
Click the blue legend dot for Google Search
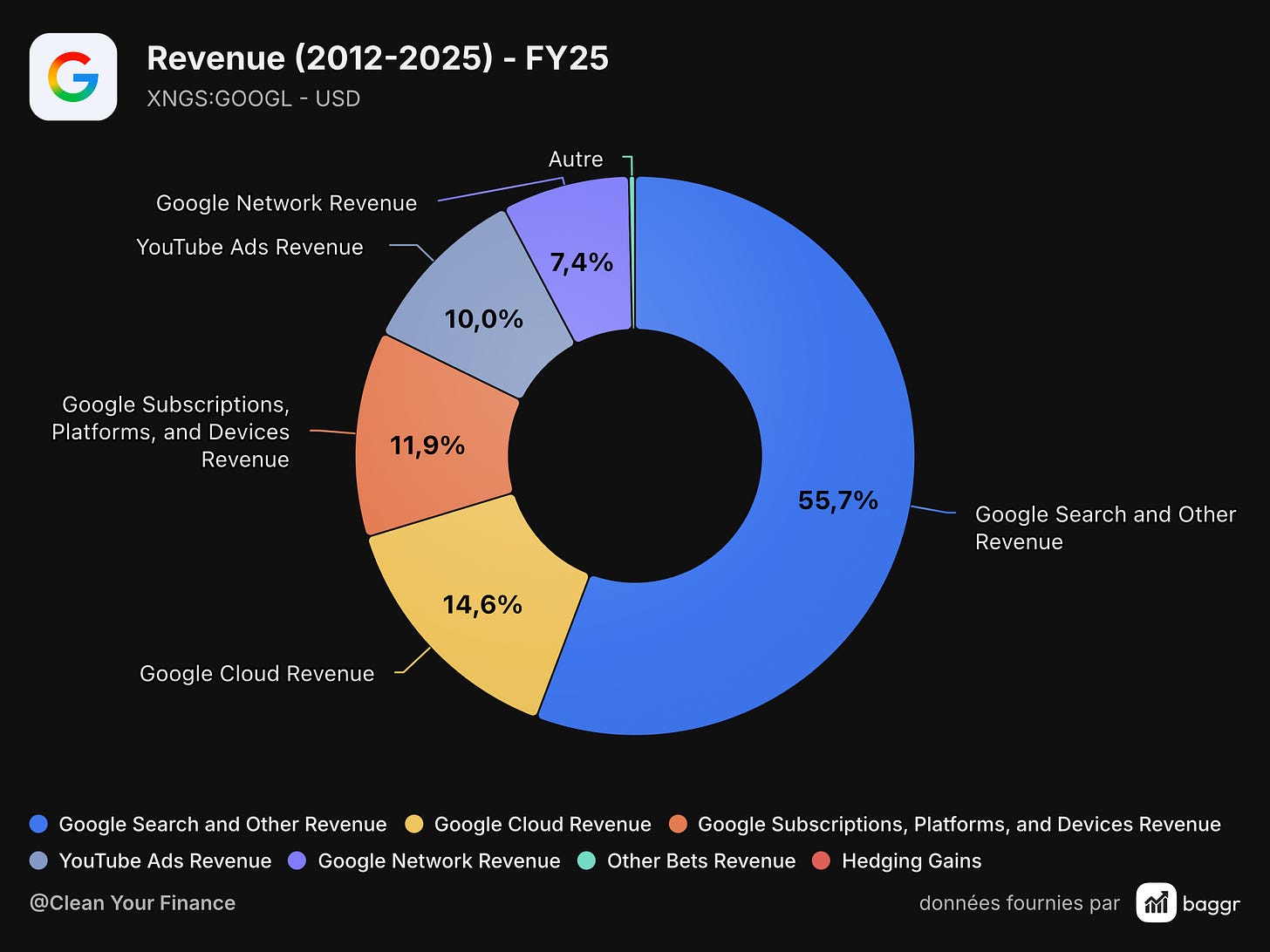point(38,824)
